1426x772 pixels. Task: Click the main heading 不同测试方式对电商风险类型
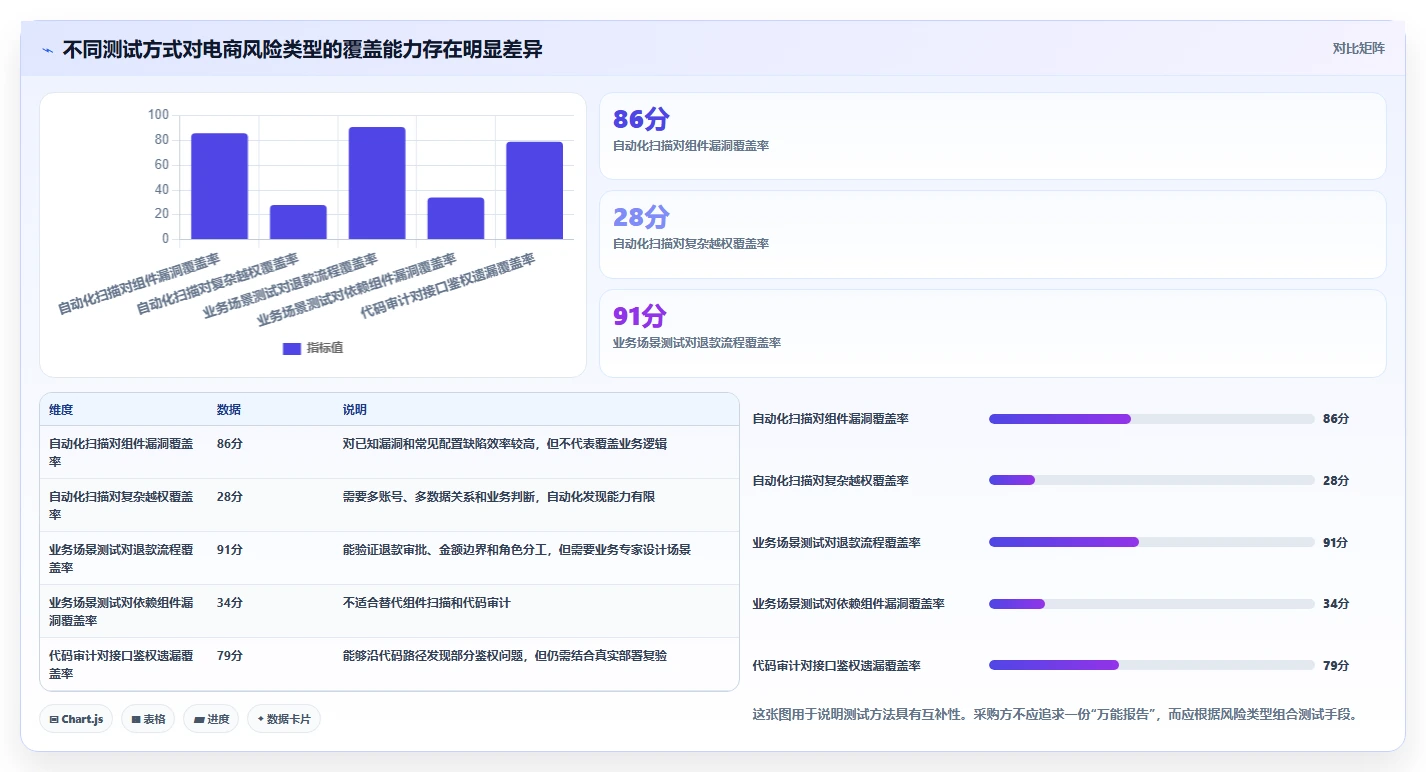pos(303,49)
